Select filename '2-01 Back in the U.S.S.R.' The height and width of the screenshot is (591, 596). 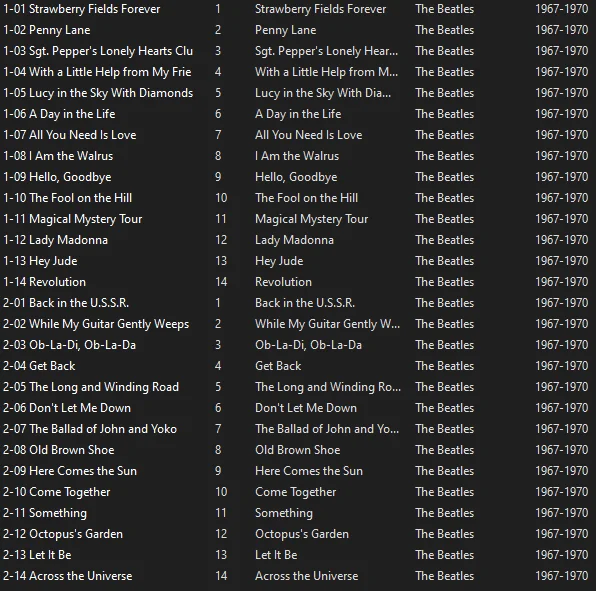pyautogui.click(x=66, y=303)
